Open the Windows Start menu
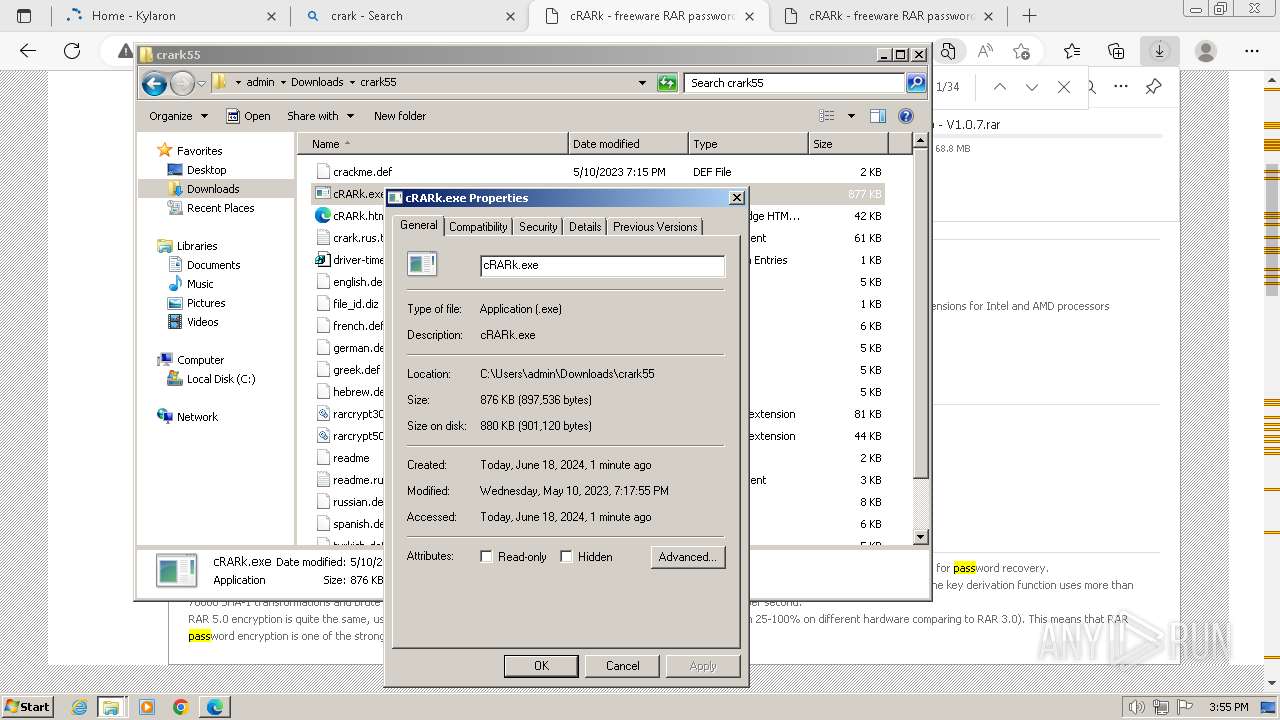Screen dimensions: 1280x720 [x=28, y=707]
